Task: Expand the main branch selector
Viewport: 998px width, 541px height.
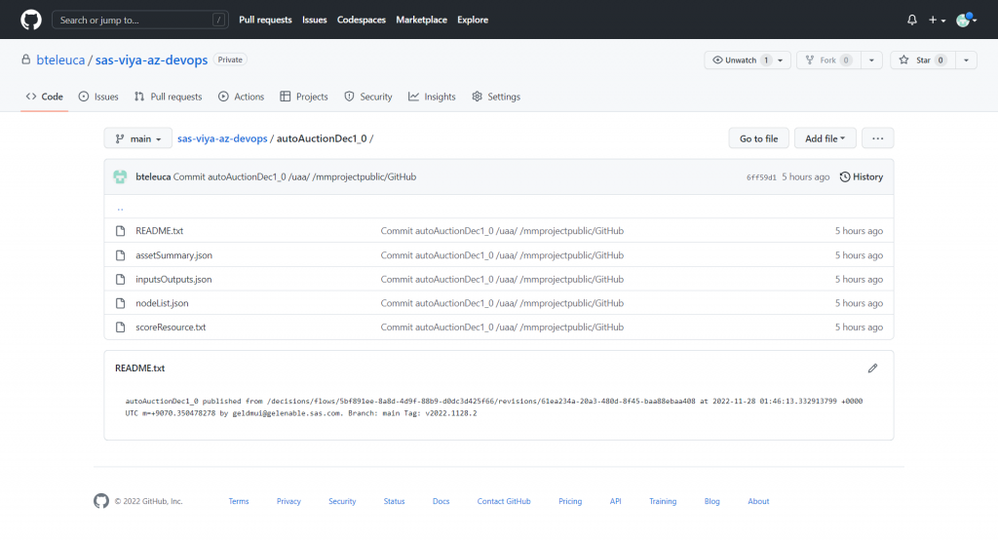Action: point(138,139)
